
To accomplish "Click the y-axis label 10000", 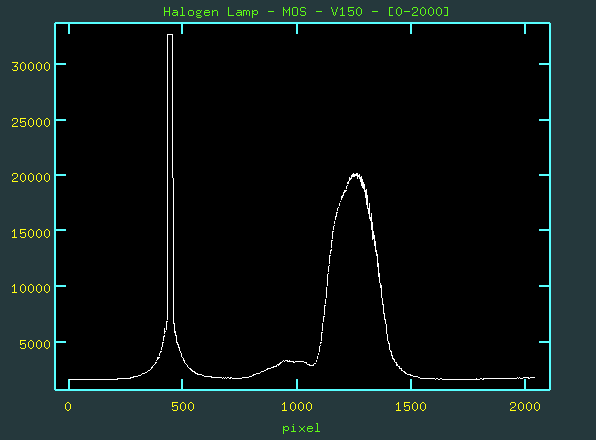I will tap(31, 289).
